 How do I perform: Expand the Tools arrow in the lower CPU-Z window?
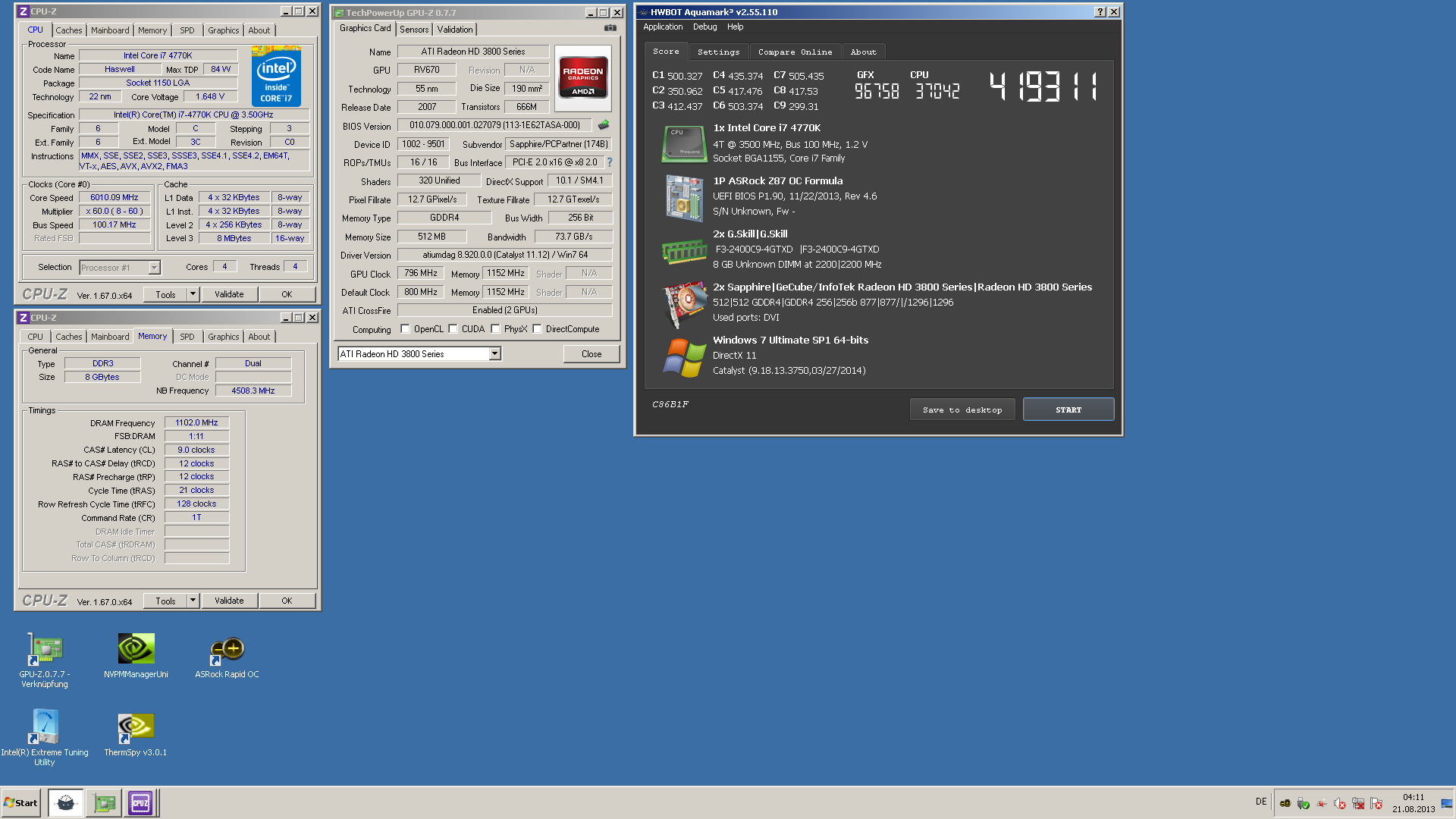pos(193,601)
